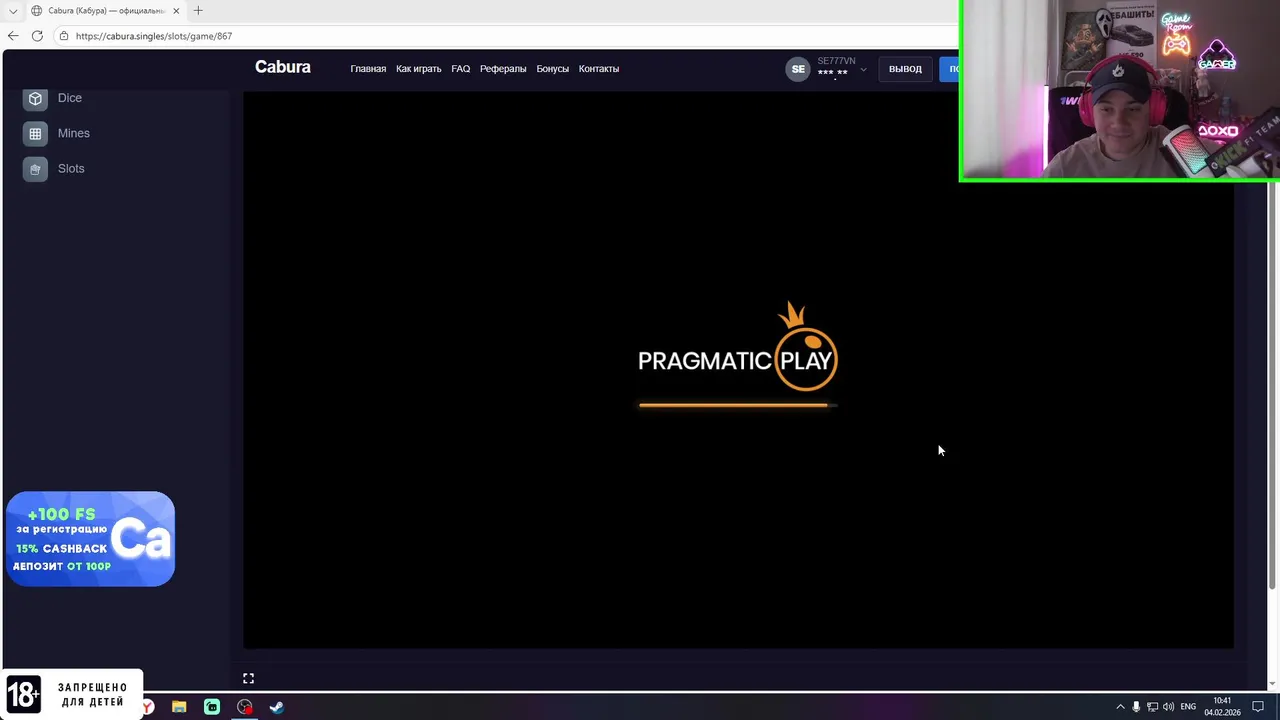1280x720 pixels.
Task: Show hidden system tray icons
Action: point(1120,707)
